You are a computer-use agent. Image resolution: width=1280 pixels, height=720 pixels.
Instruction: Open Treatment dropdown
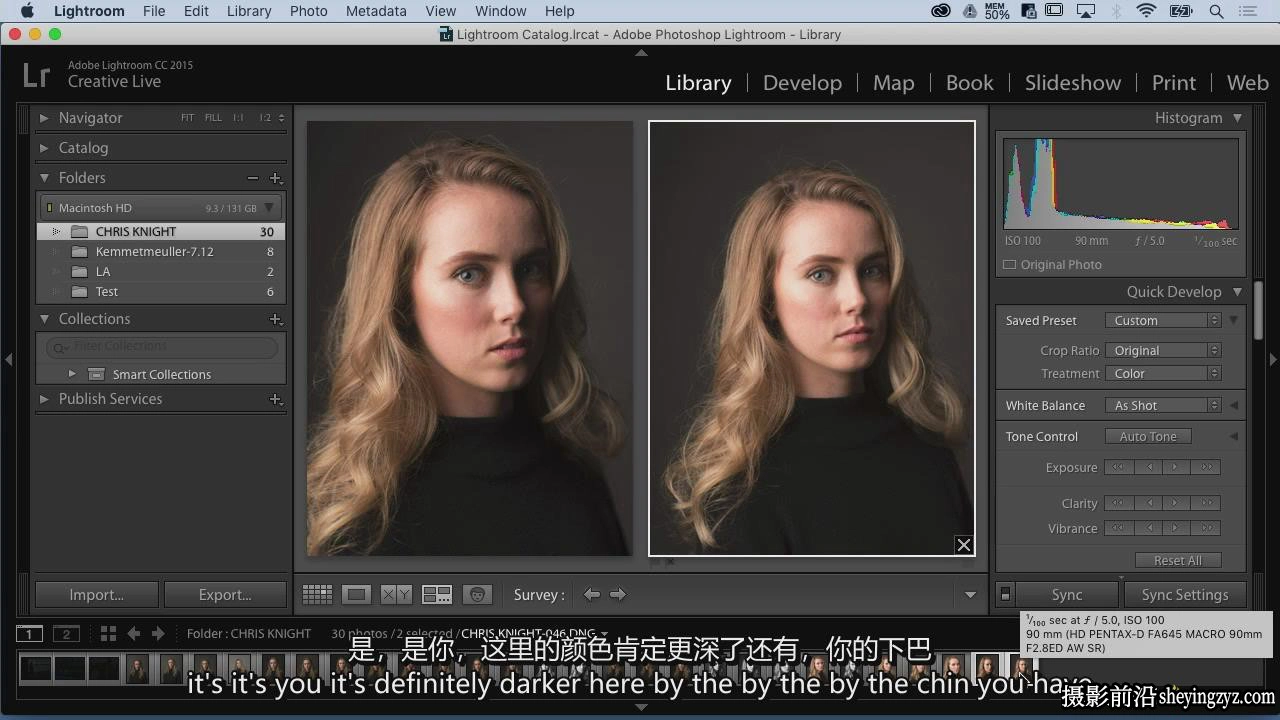coord(1163,374)
